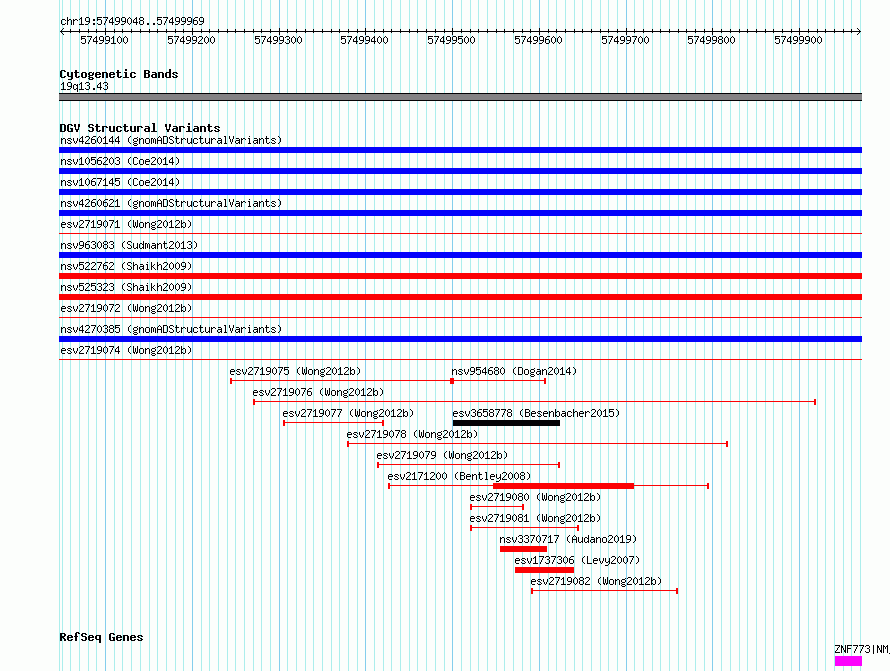Open variant nsv4260621 (gnomADStructuralVariants) label
Image resolution: width=890 pixels, height=671 pixels.
(x=171, y=203)
